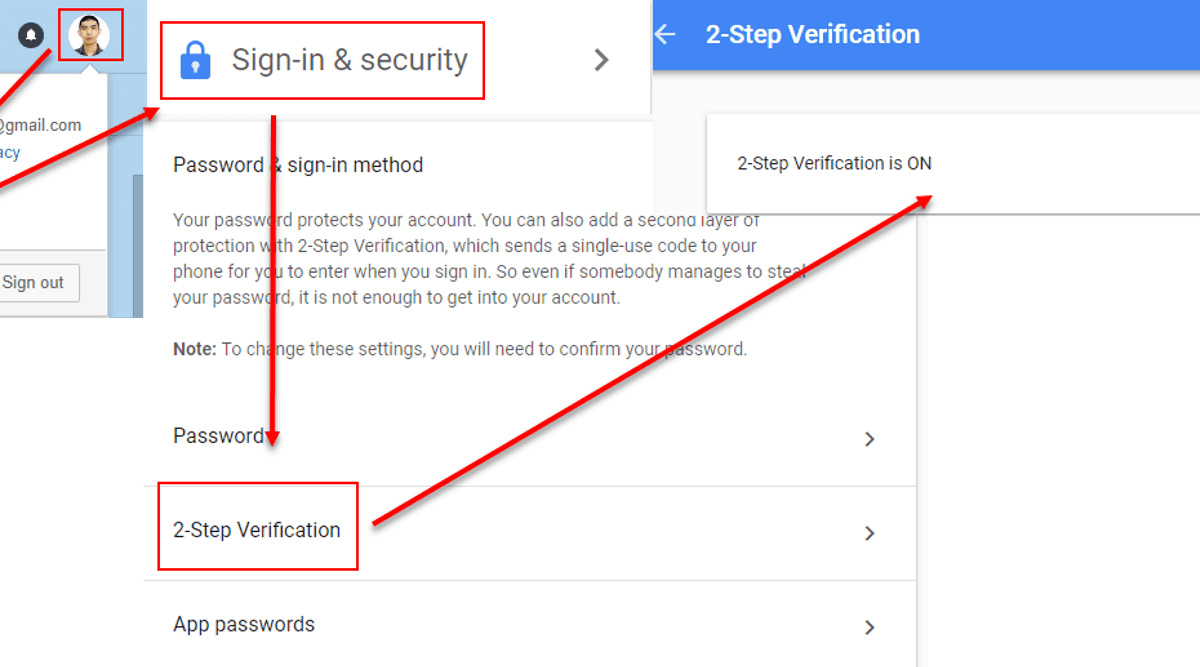
Task: Click the gmail.com email address
Action: [41, 124]
